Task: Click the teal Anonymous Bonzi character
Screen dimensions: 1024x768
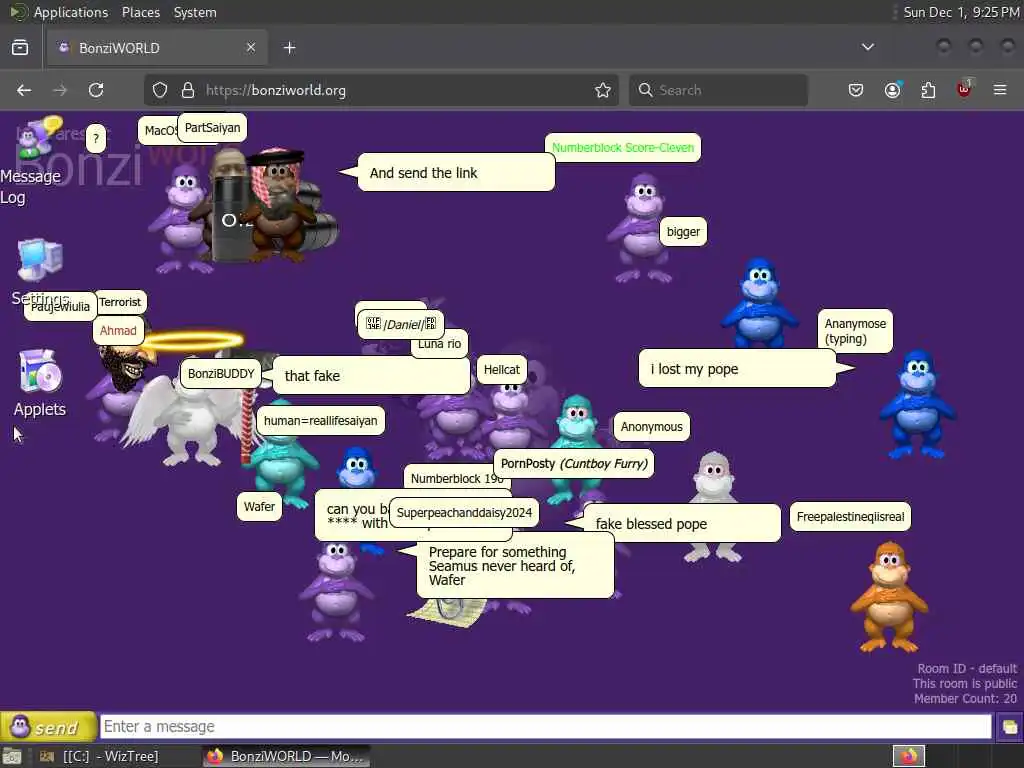Action: click(578, 424)
